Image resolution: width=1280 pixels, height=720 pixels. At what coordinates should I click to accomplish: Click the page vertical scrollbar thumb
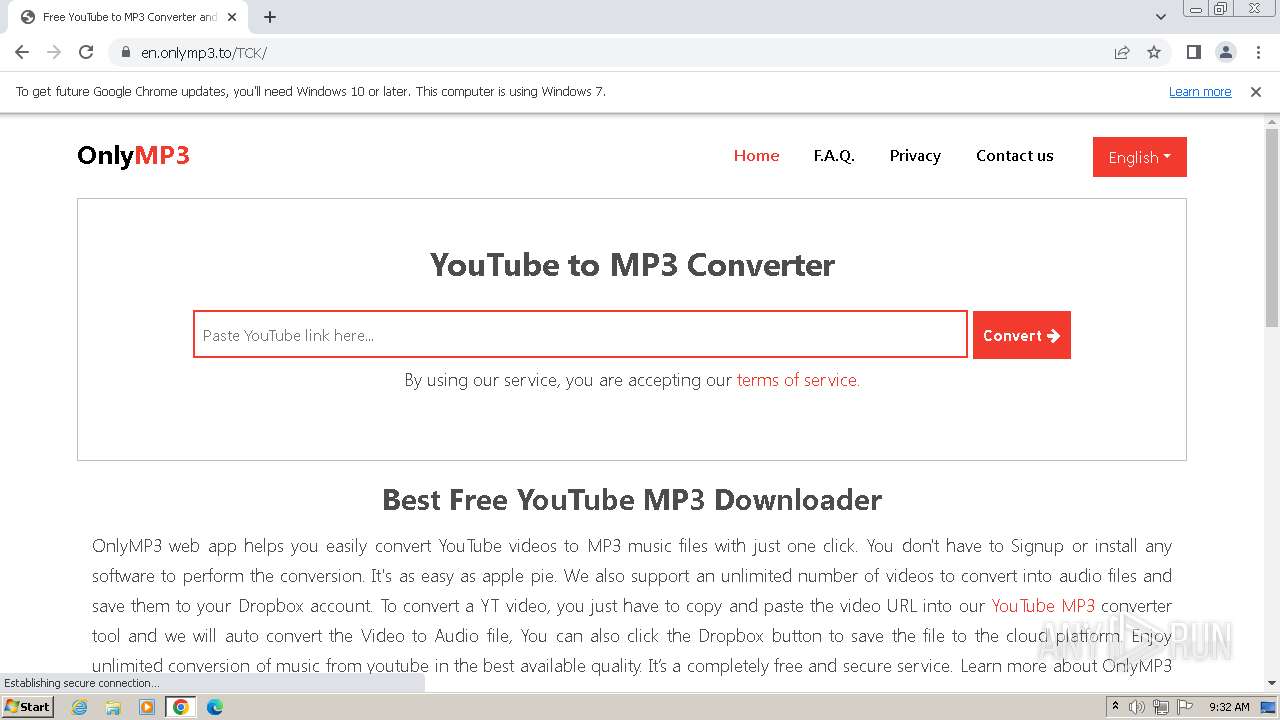(x=1272, y=227)
